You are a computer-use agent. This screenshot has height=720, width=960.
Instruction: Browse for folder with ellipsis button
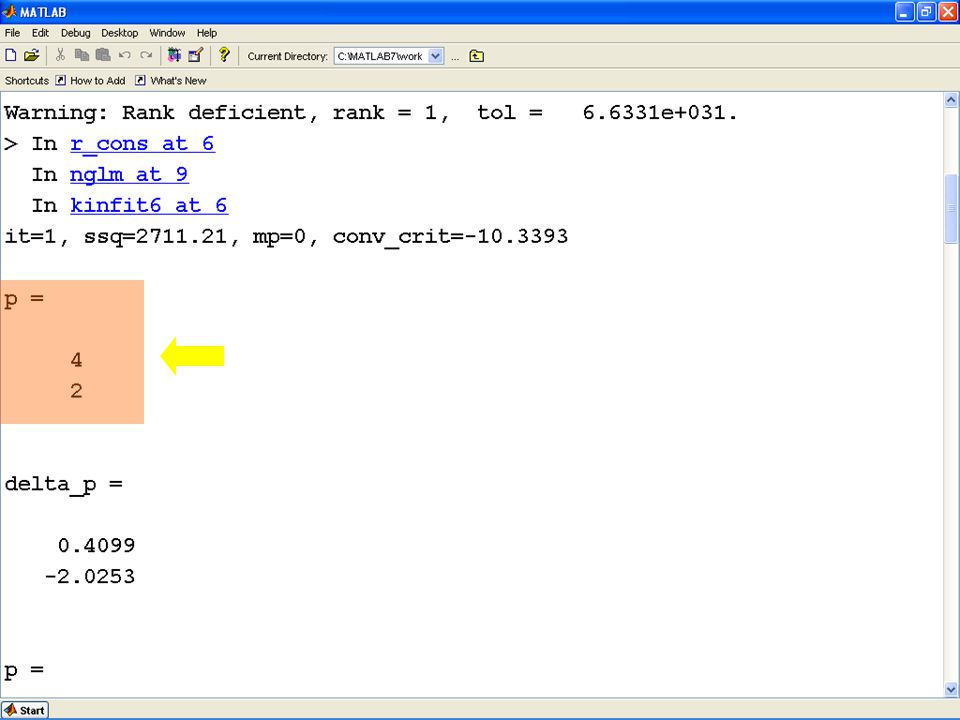pos(455,57)
